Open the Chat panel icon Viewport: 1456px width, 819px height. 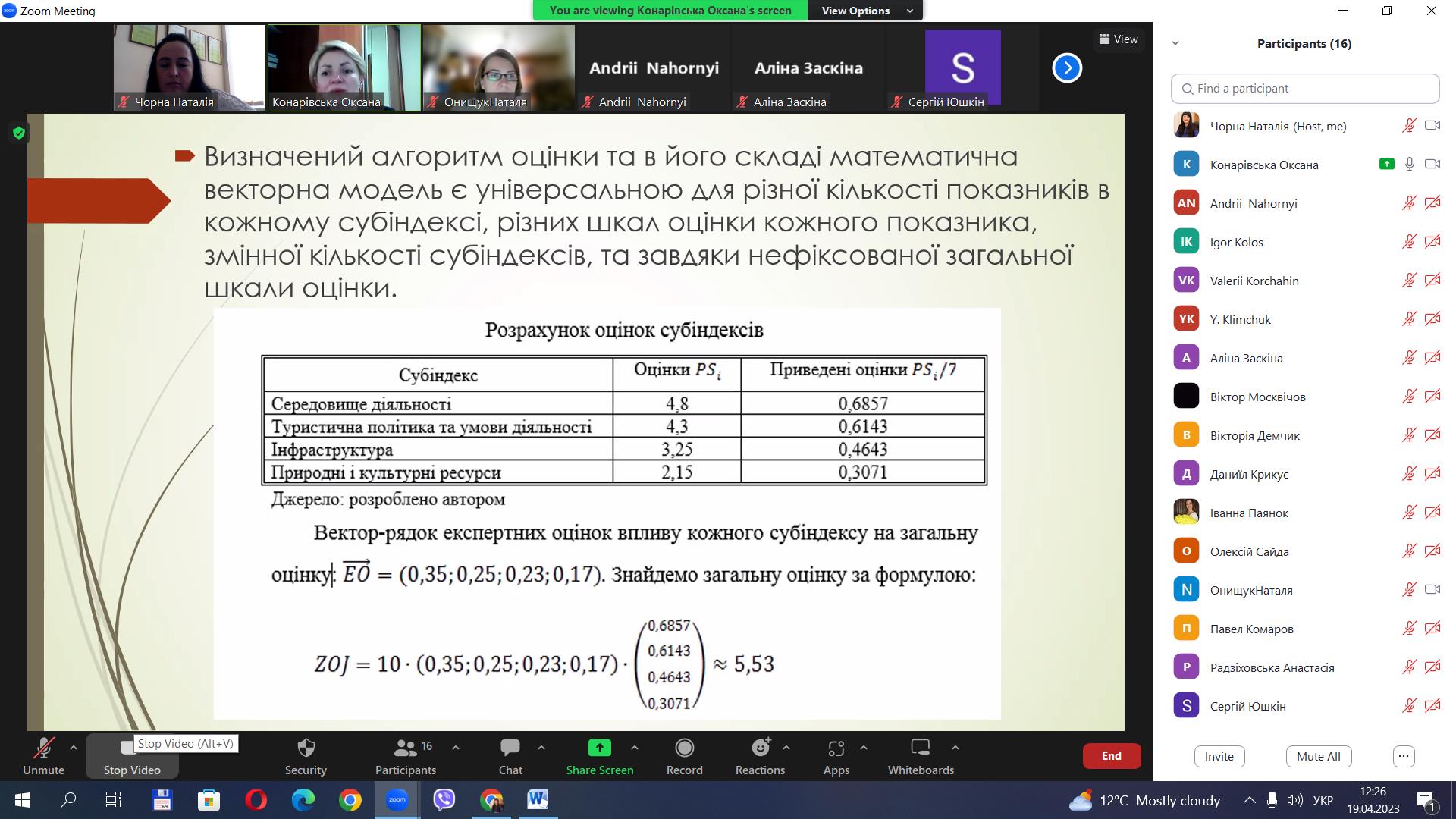pos(510,748)
